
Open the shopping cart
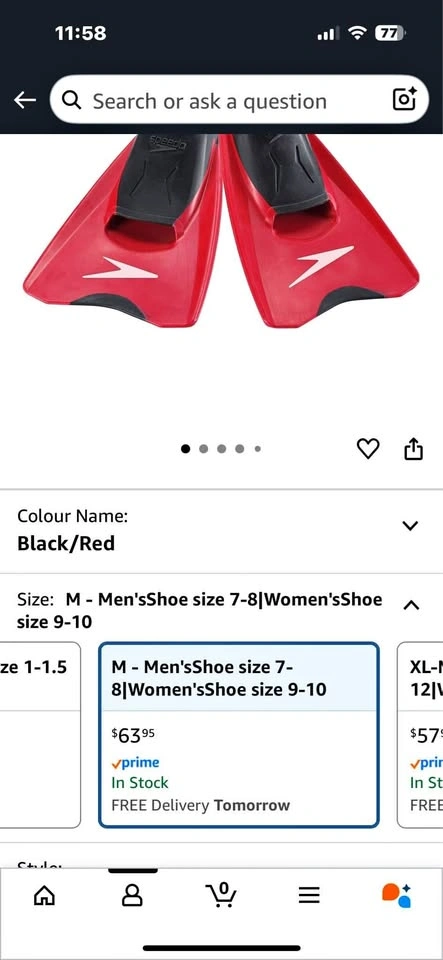[x=220, y=895]
